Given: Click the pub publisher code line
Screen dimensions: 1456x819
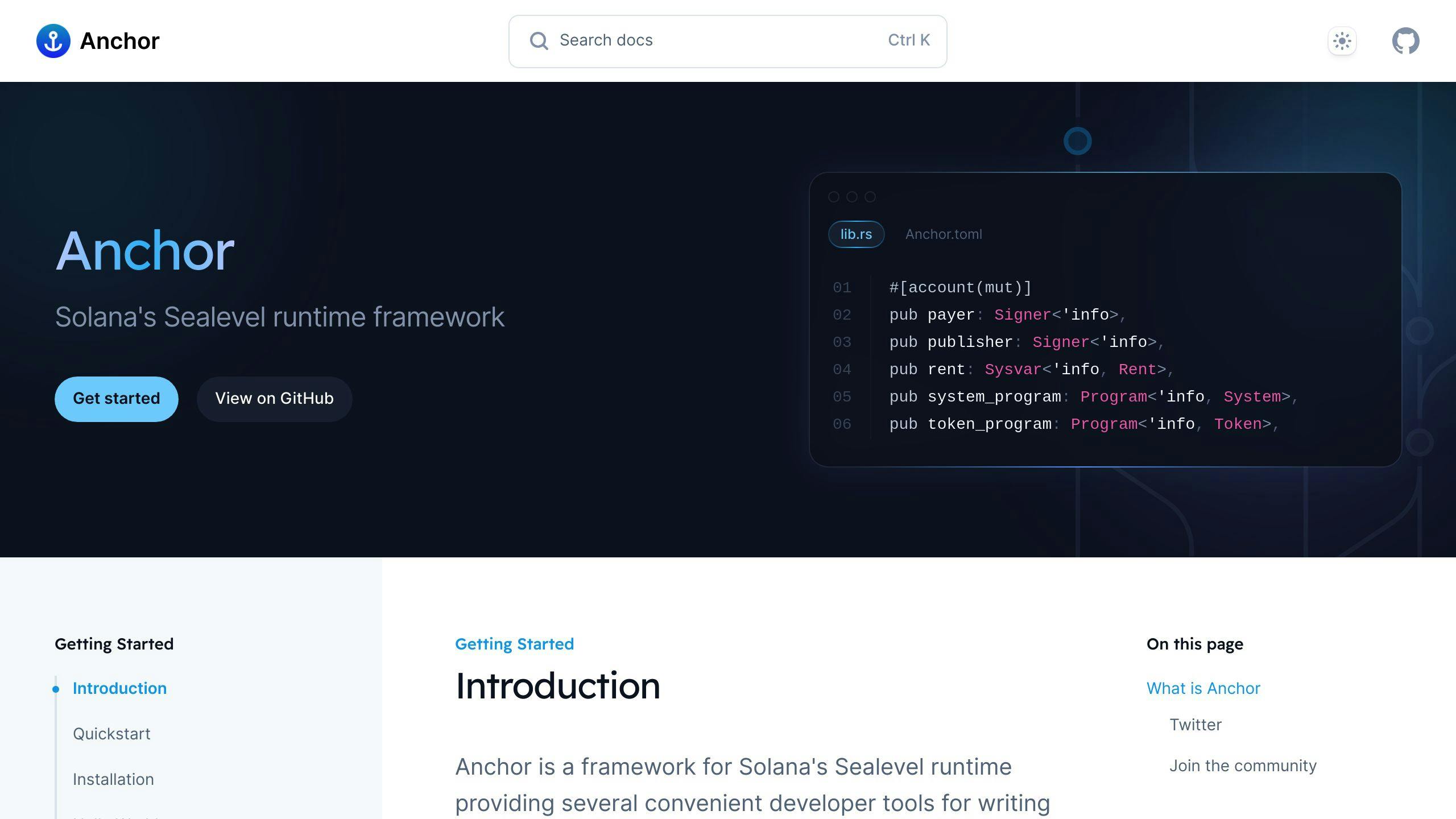Looking at the screenshot, I should pos(1027,342).
